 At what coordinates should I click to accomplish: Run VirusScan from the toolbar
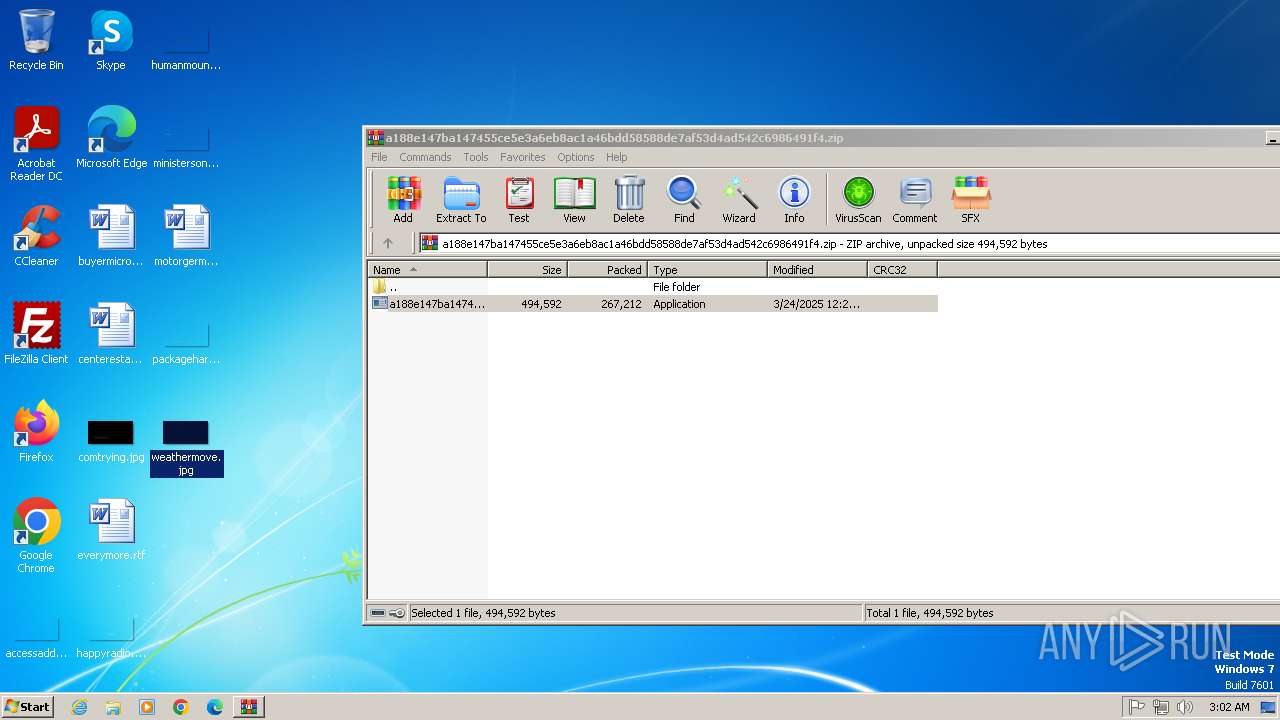[858, 199]
